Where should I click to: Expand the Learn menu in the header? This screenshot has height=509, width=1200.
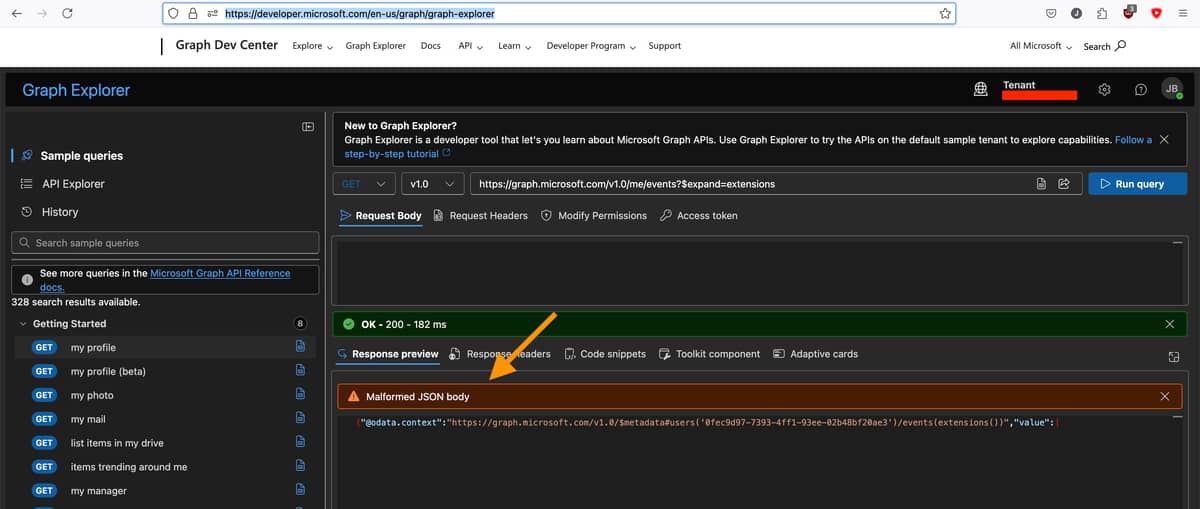pos(514,46)
